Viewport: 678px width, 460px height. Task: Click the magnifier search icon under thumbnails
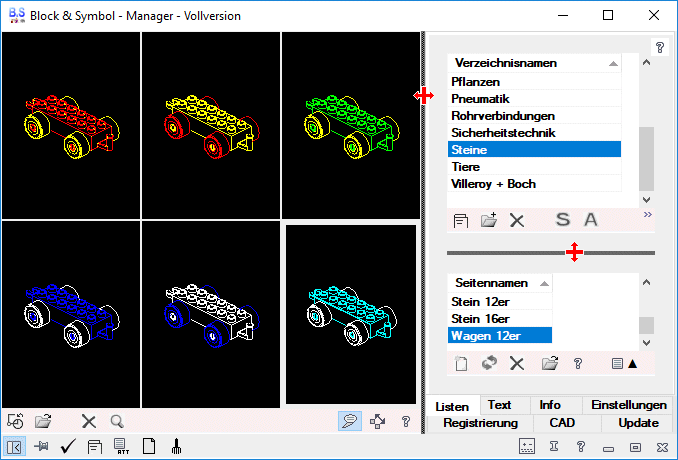117,421
